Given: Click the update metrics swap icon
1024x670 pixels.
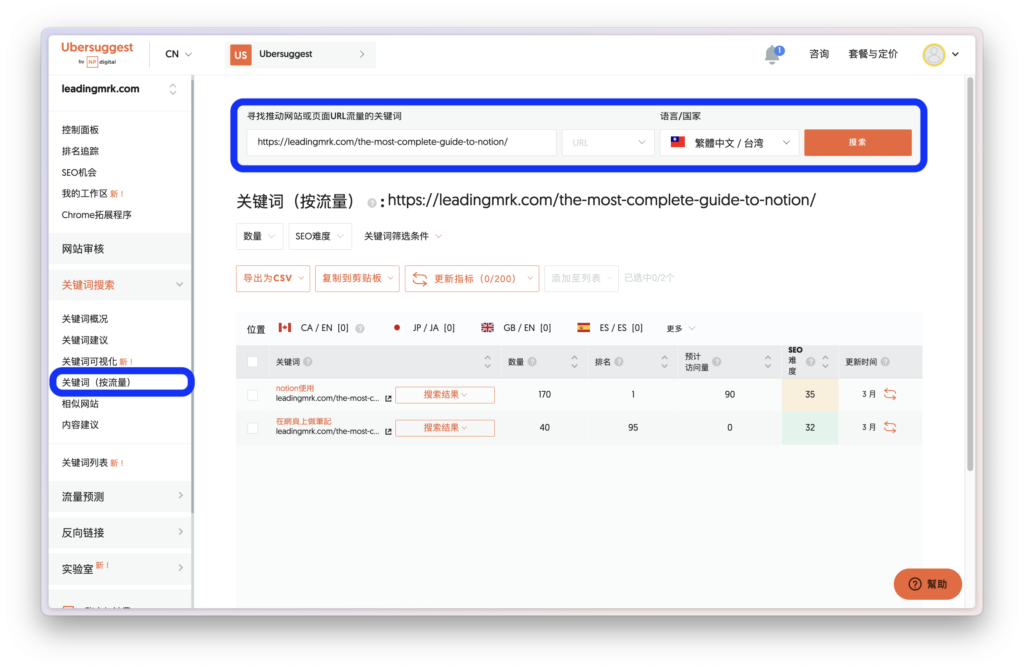Looking at the screenshot, I should (420, 279).
